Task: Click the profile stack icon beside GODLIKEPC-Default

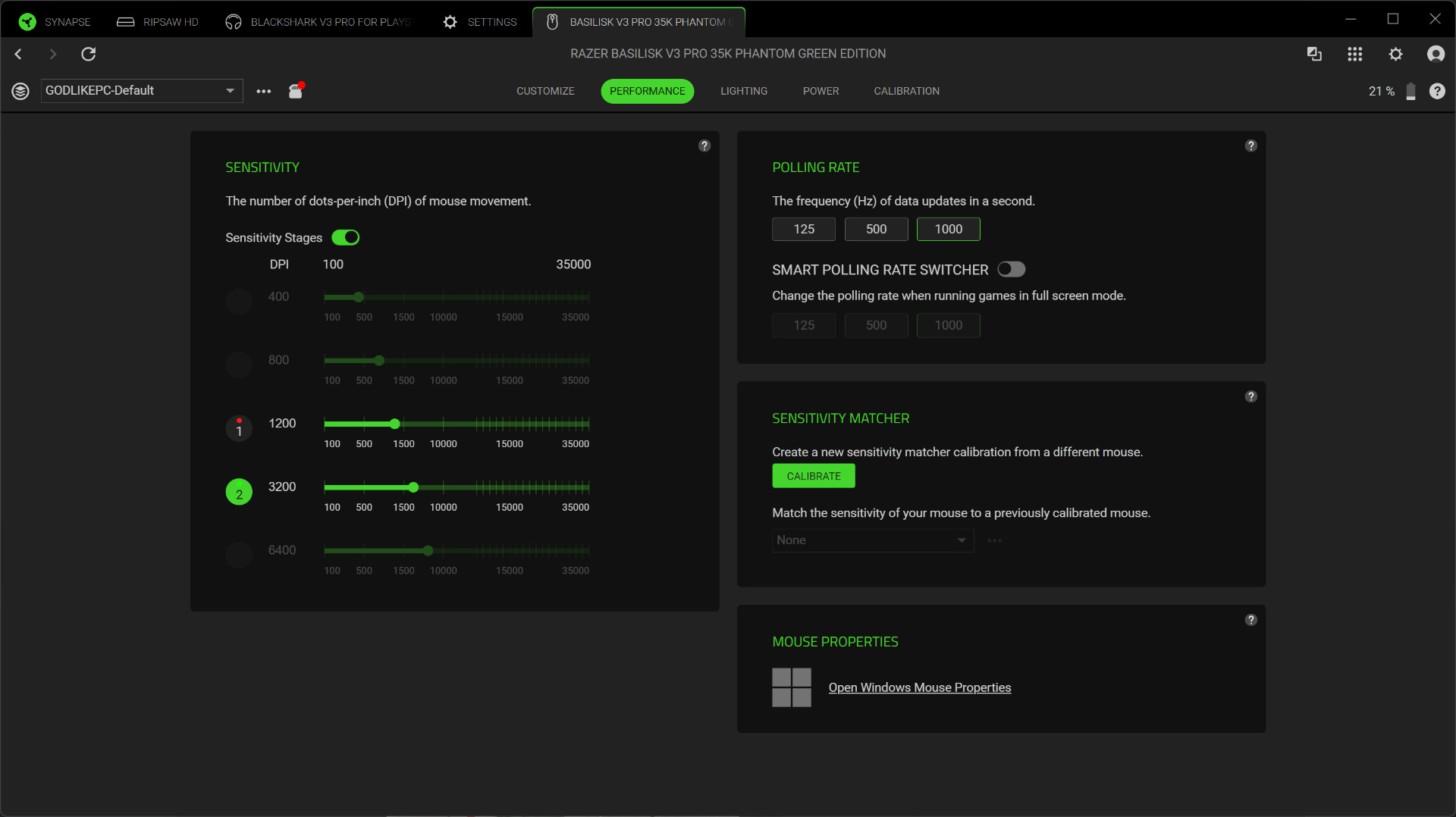Action: [20, 91]
